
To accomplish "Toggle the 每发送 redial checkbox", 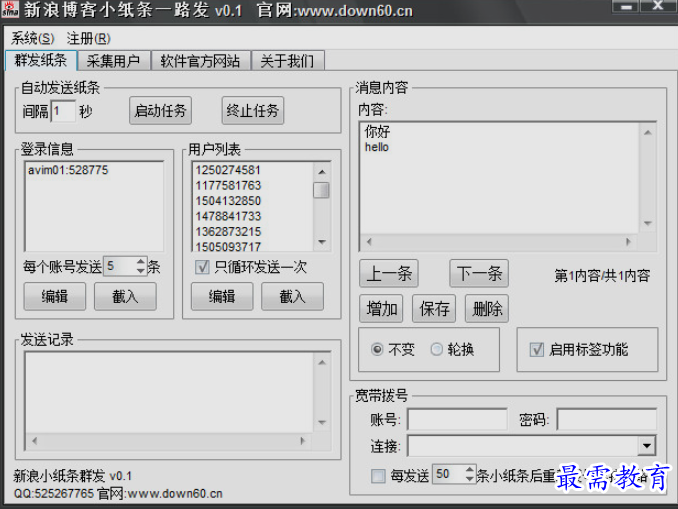I will pyautogui.click(x=378, y=476).
